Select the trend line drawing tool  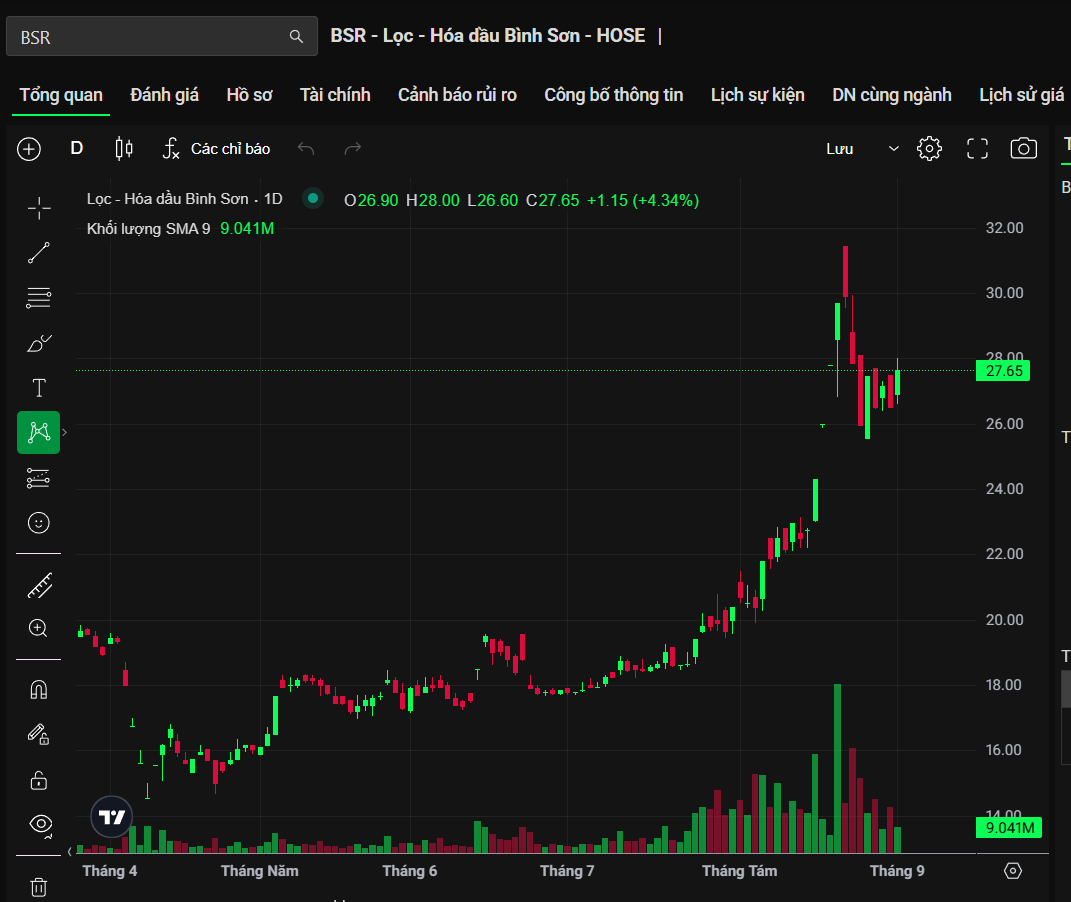click(x=39, y=253)
